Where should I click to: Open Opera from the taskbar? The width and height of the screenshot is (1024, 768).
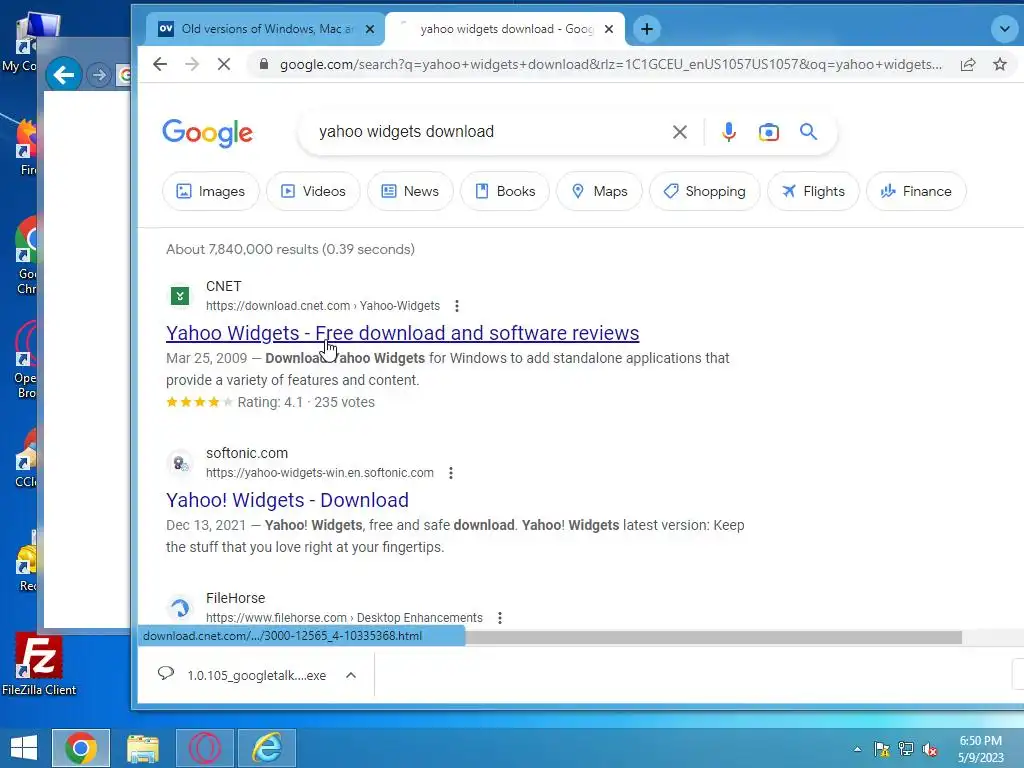tap(205, 748)
